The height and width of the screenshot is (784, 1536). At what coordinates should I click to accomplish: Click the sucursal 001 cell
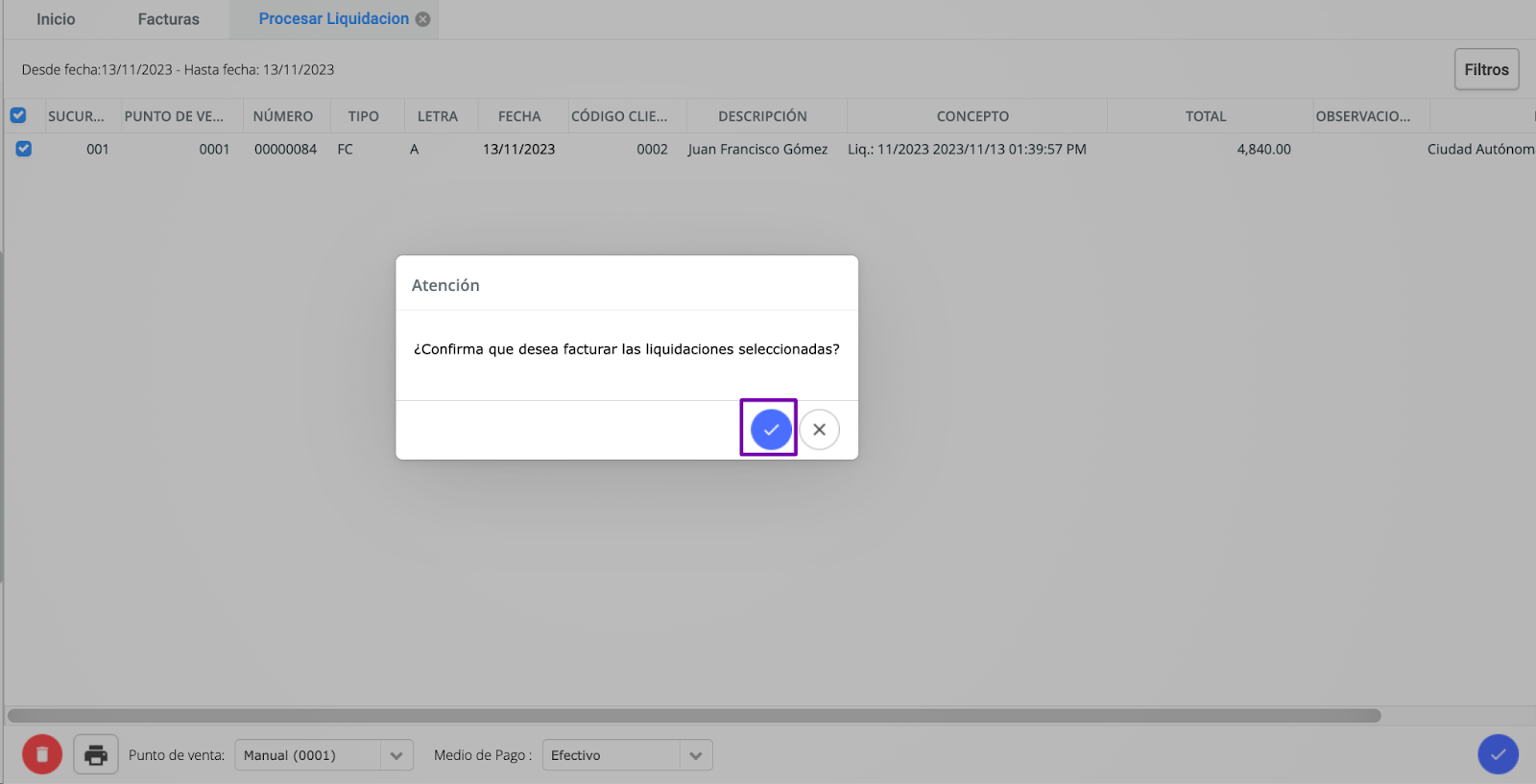[x=97, y=150]
